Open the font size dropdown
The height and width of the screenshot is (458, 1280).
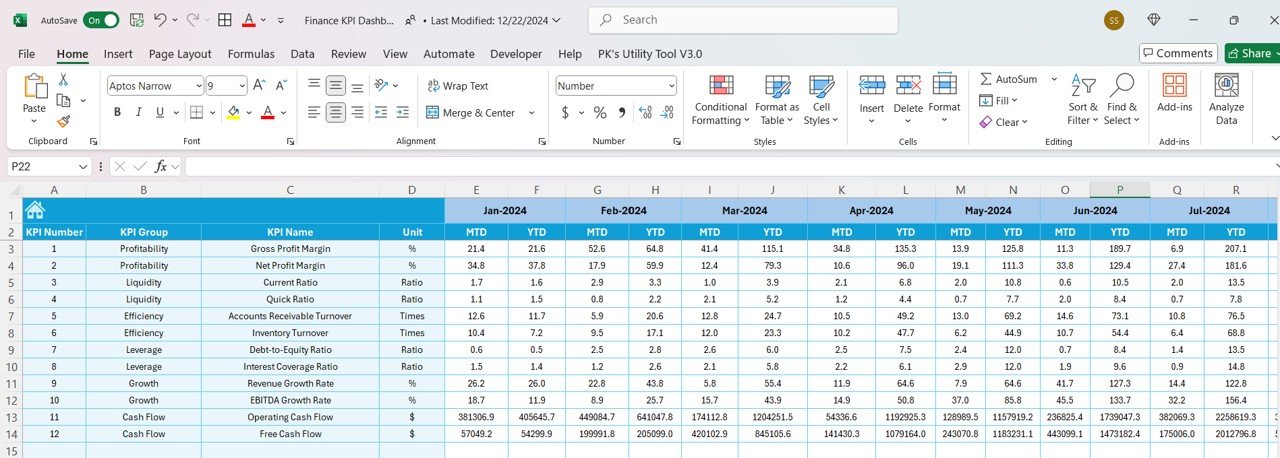click(241, 86)
